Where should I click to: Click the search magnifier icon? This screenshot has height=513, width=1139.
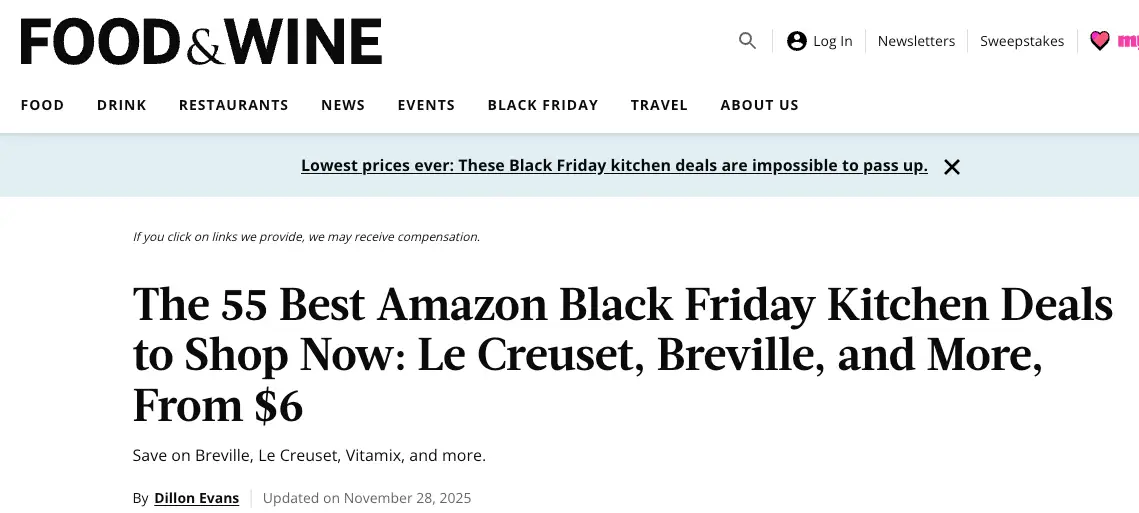[x=747, y=41]
